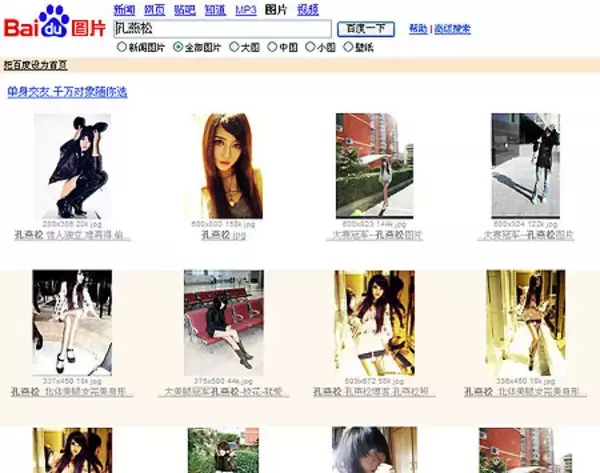Open third-row yellow-toned portrait thumbnail below 337x450 image

[72, 450]
